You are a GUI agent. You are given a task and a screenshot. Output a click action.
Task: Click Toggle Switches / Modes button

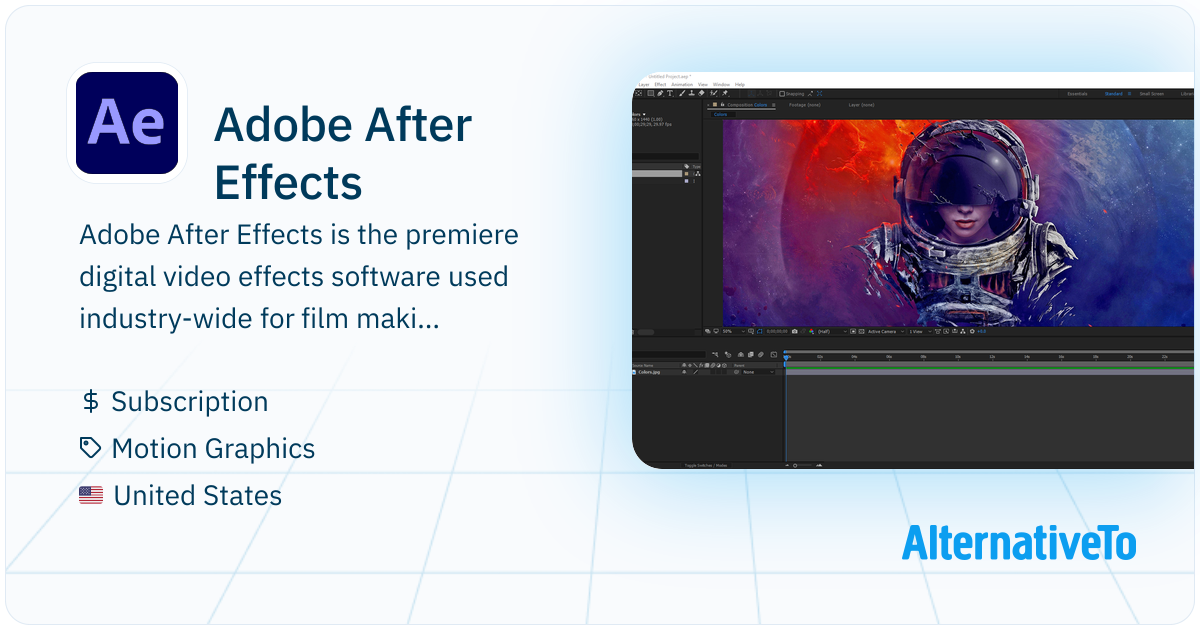706,465
